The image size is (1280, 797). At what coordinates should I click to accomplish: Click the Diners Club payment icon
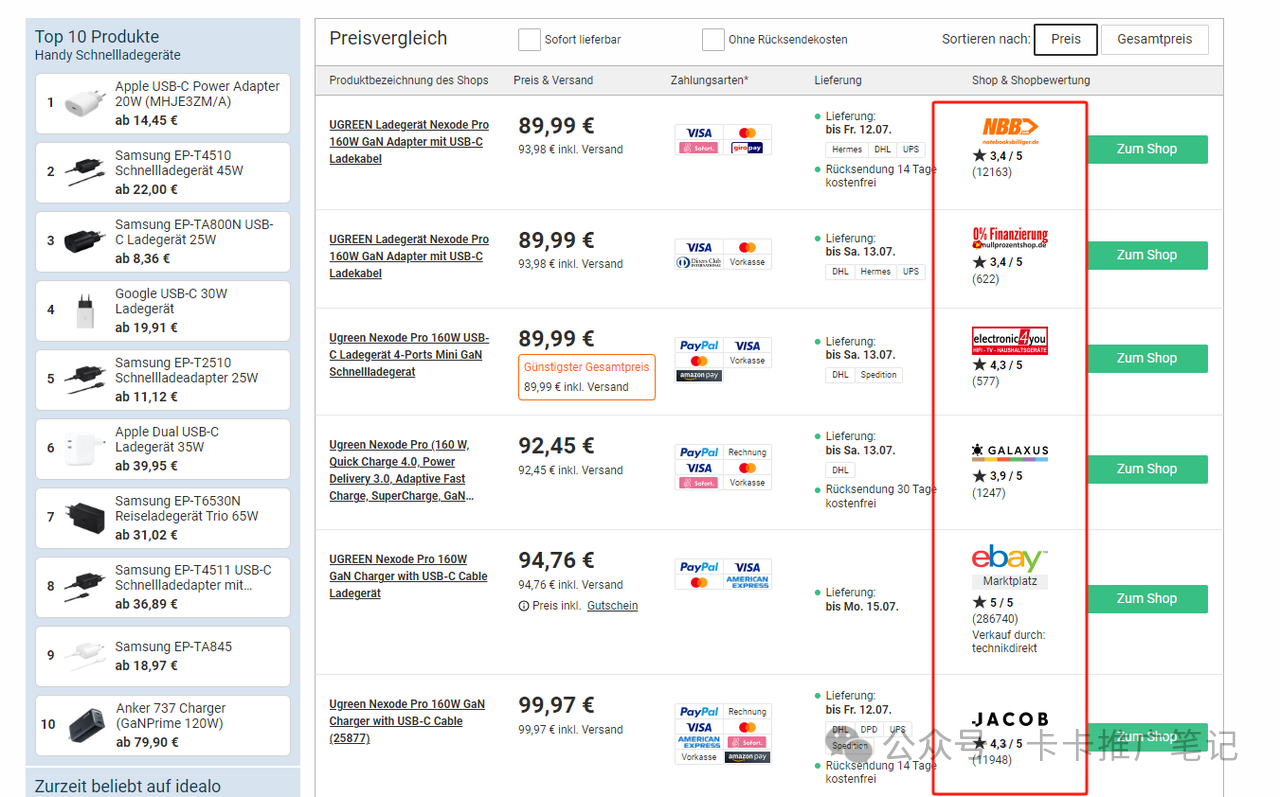point(699,263)
